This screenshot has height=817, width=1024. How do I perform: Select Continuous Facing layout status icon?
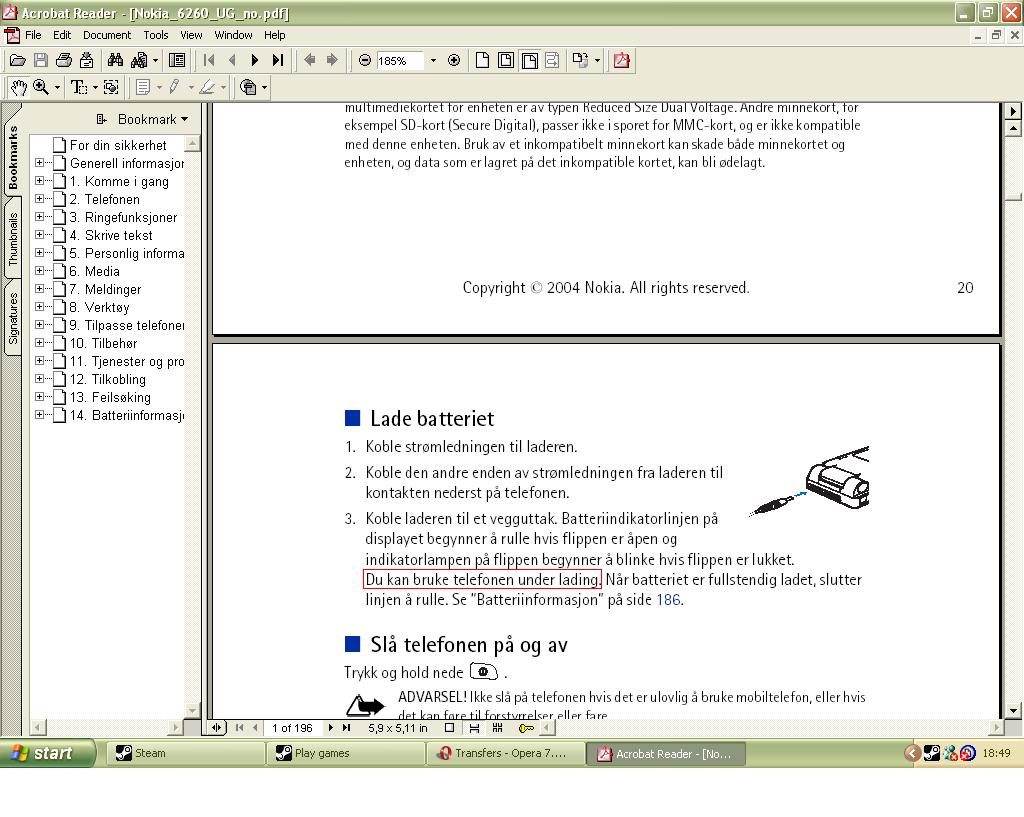[x=498, y=728]
